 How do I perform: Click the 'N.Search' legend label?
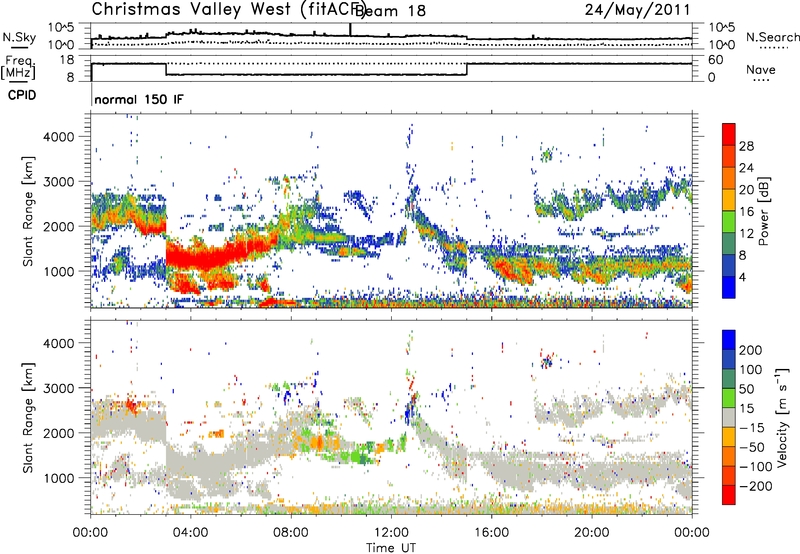click(x=772, y=37)
